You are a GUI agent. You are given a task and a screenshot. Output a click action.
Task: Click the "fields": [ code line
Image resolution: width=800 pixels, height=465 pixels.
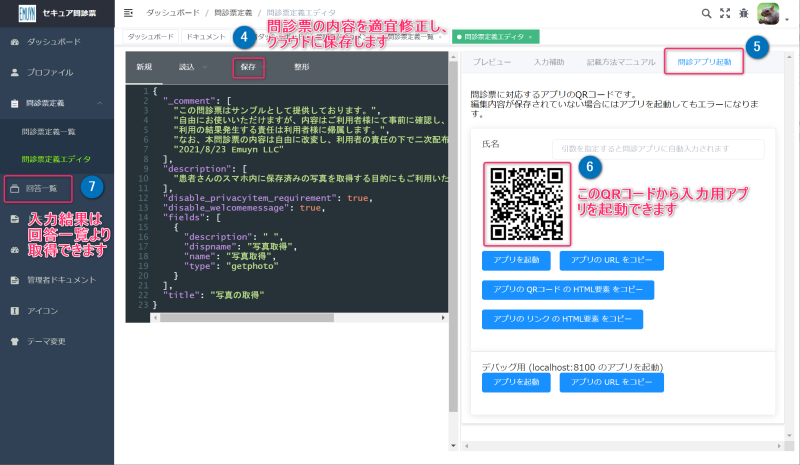coord(191,217)
